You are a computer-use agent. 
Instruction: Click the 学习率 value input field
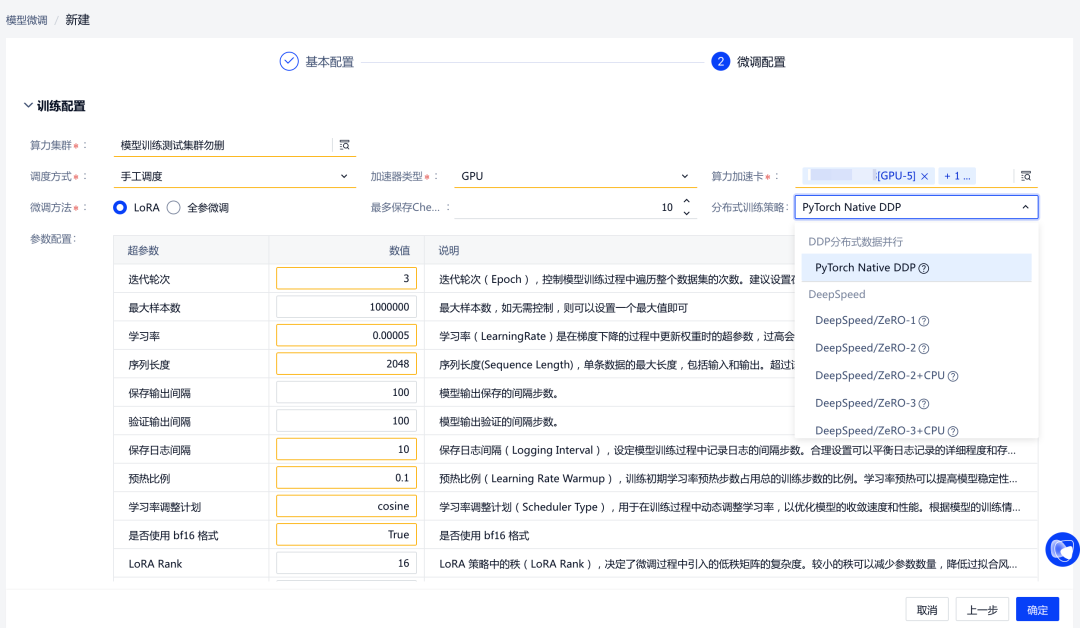346,336
